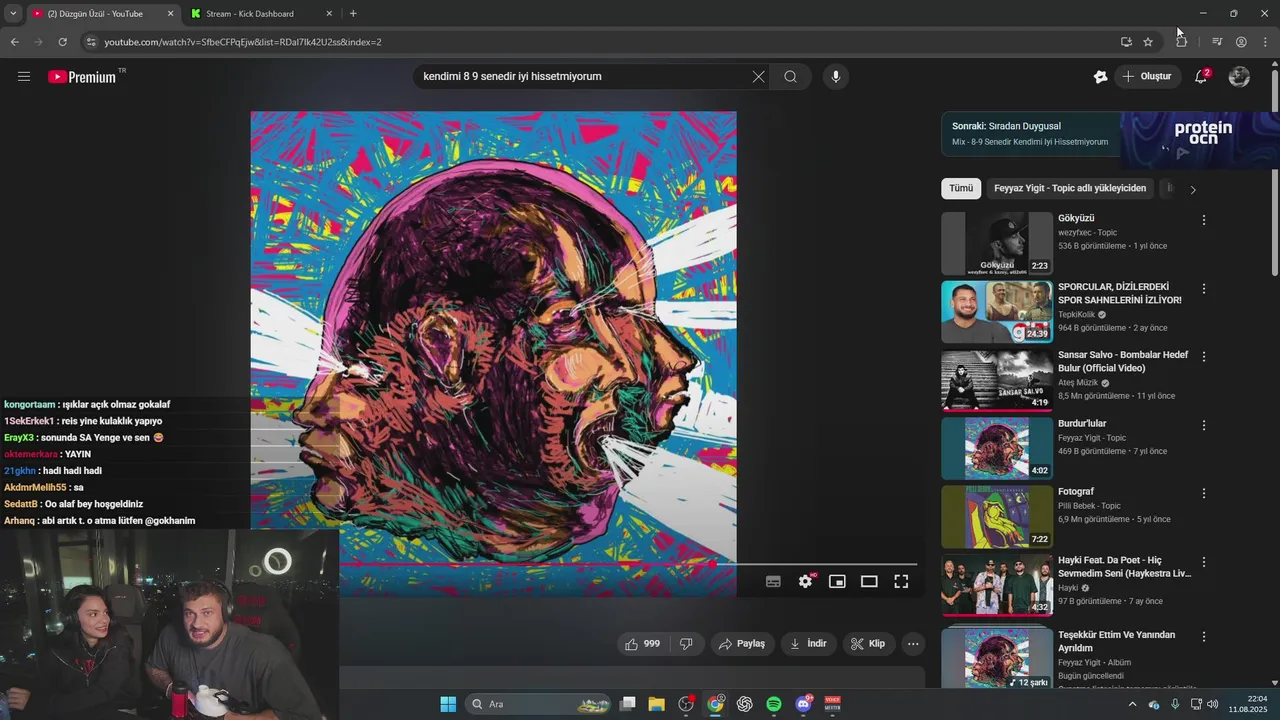Screen dimensions: 1280x720
Task: Open volume control in system tray
Action: (x=1213, y=704)
